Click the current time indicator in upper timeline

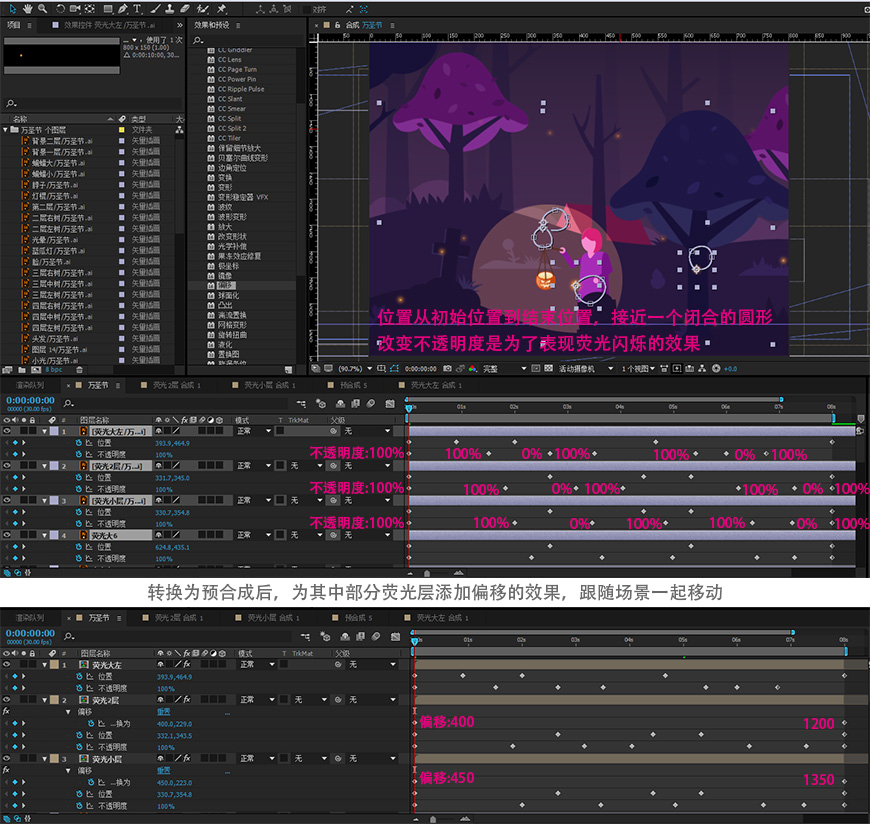point(409,408)
